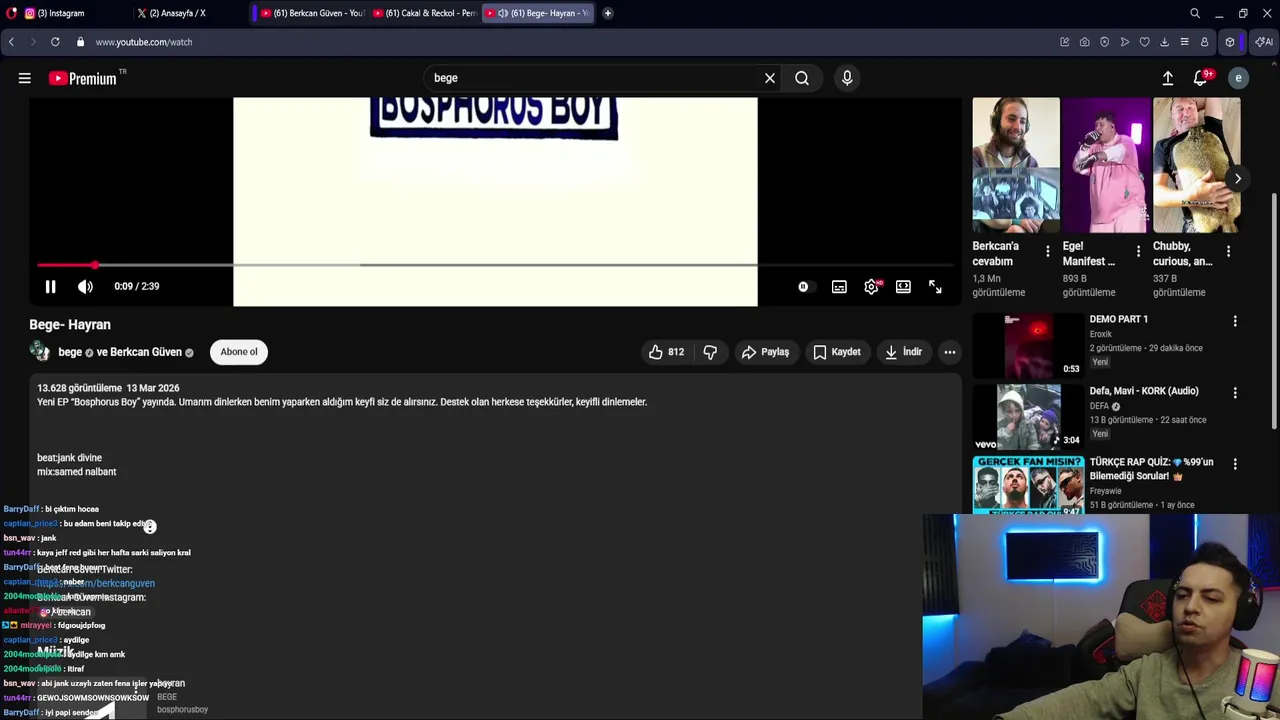Go to YouTube Premium home logo
The height and width of the screenshot is (720, 1280).
tap(82, 78)
